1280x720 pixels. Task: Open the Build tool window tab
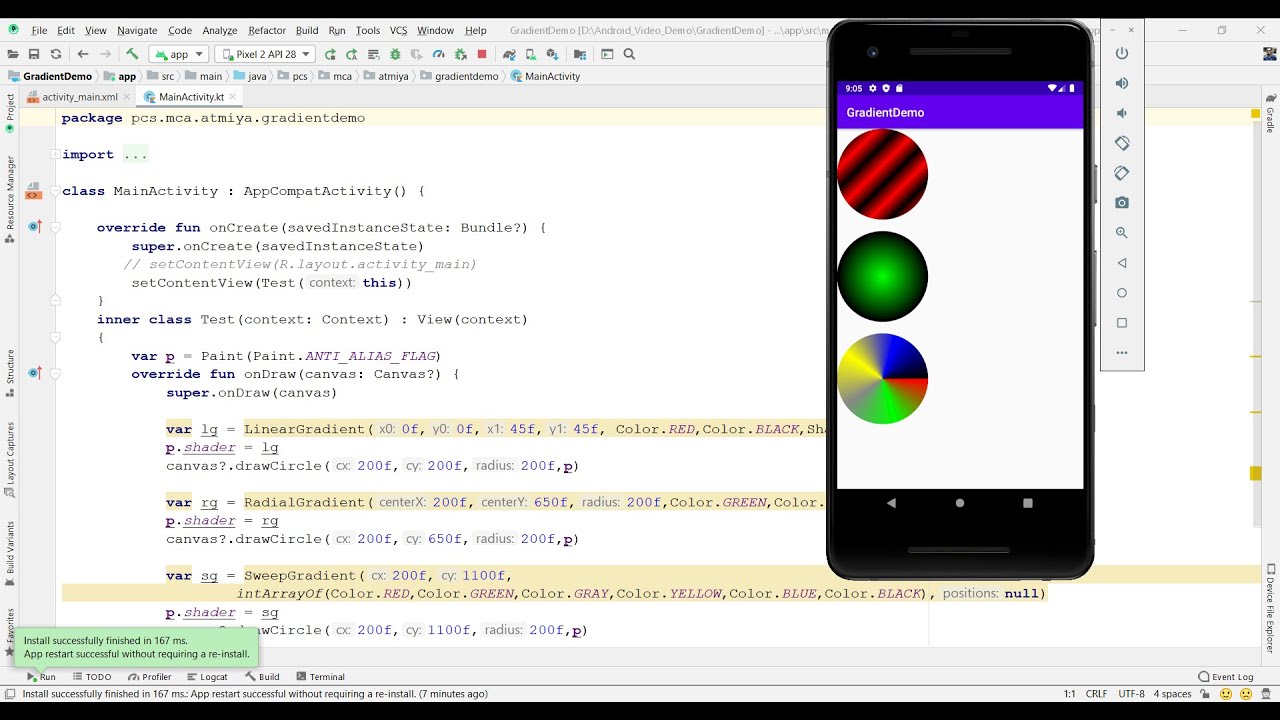click(262, 677)
